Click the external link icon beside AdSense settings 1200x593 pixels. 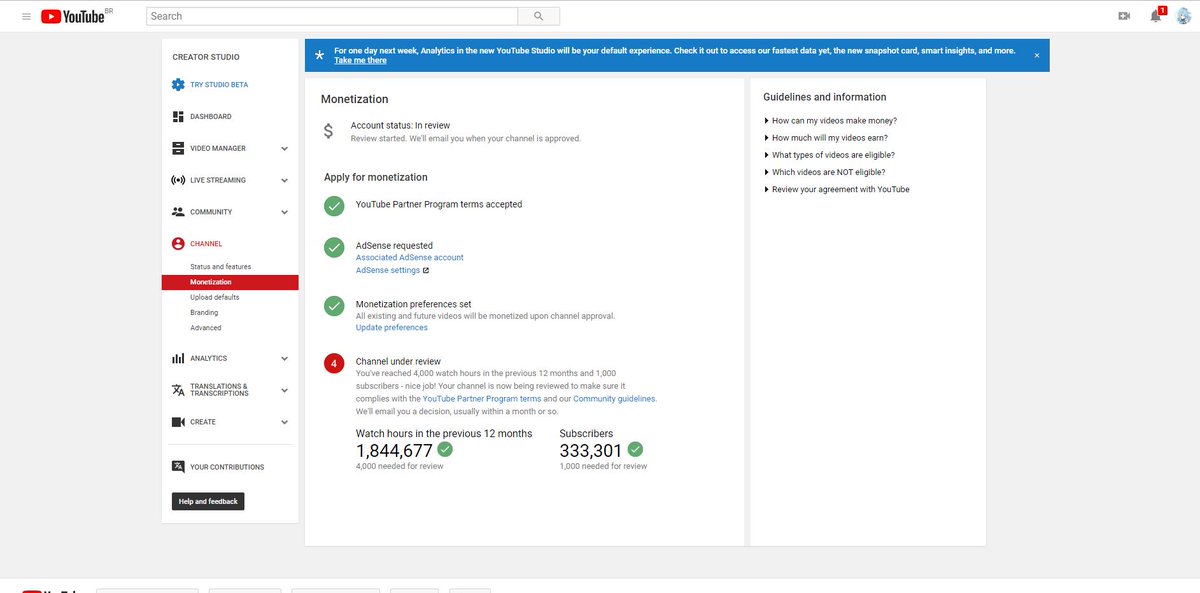[426, 270]
